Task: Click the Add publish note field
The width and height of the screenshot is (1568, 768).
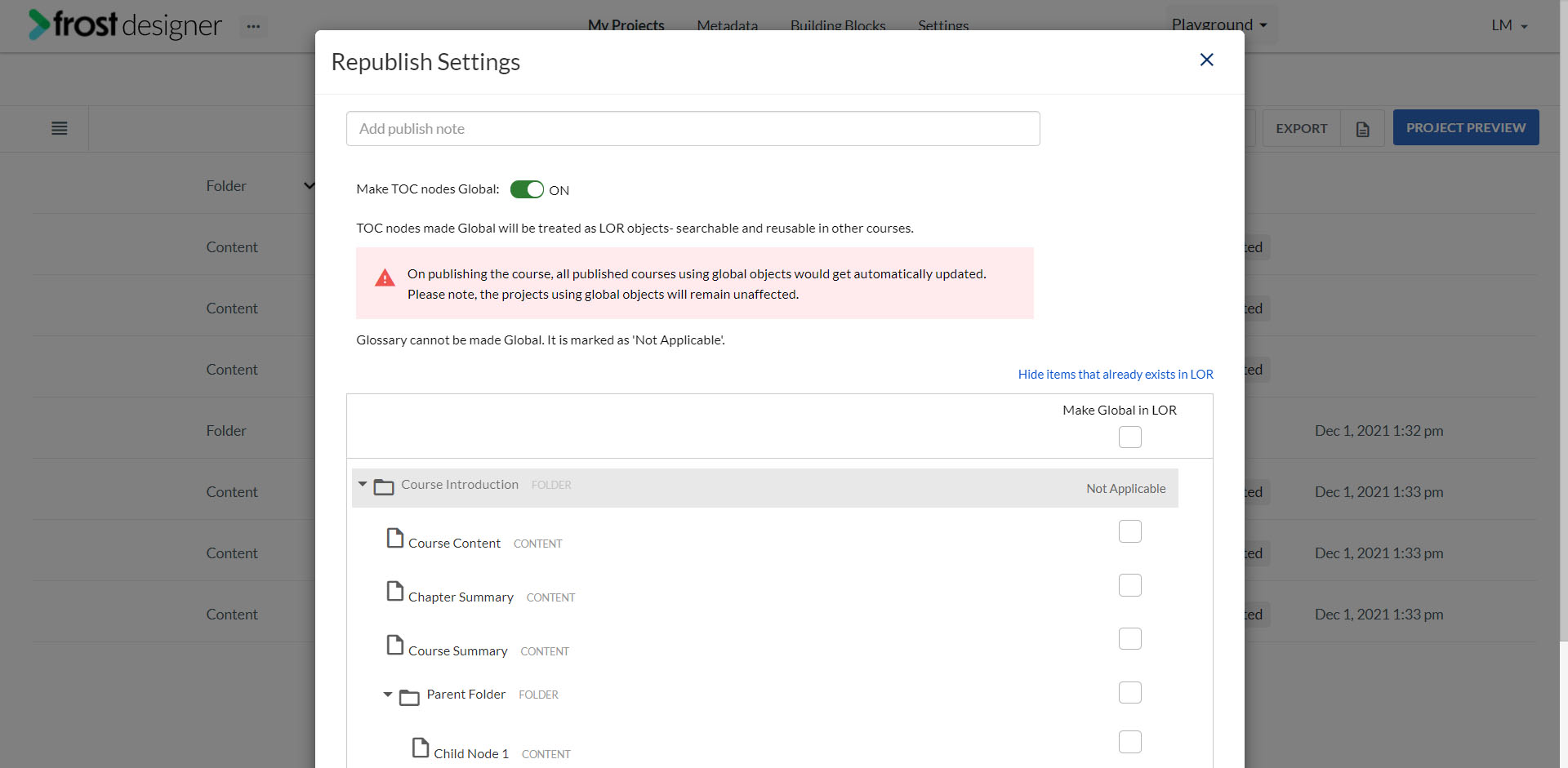Action: [693, 129]
